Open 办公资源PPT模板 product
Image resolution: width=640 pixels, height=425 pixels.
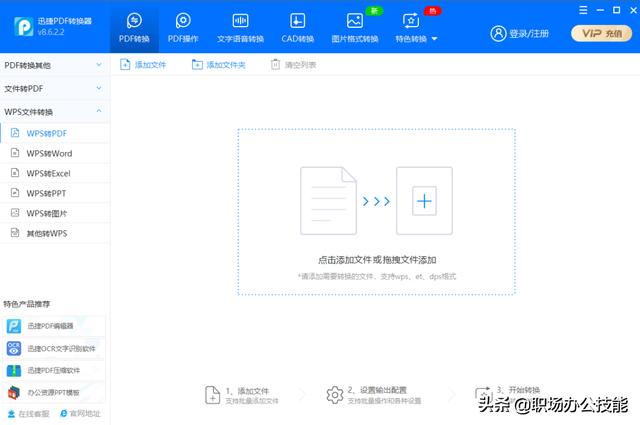53,392
